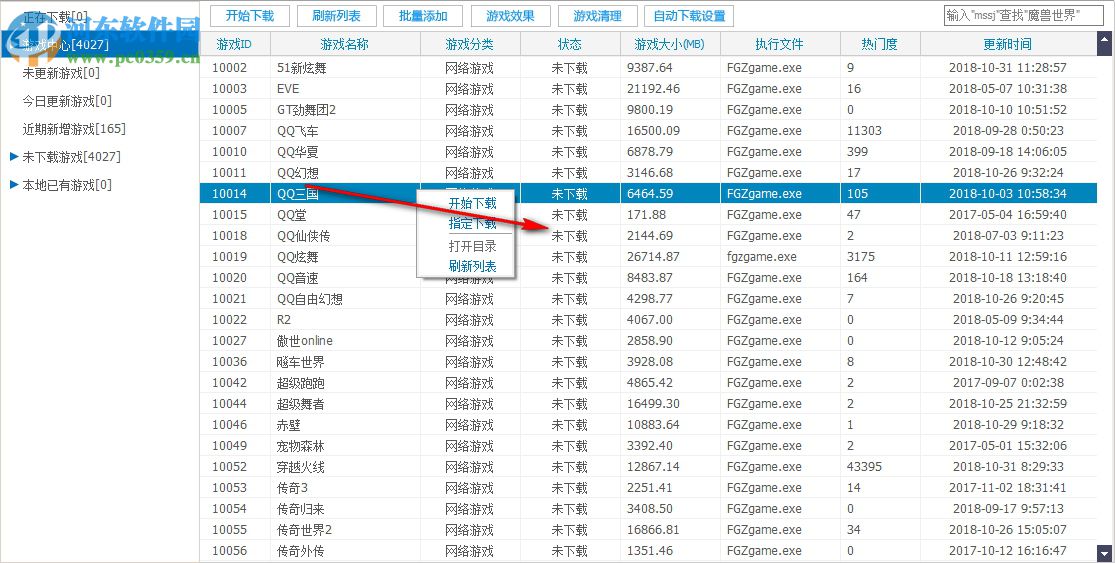
Task: Select the 51新炫舞 game row
Action: pyautogui.click(x=648, y=68)
